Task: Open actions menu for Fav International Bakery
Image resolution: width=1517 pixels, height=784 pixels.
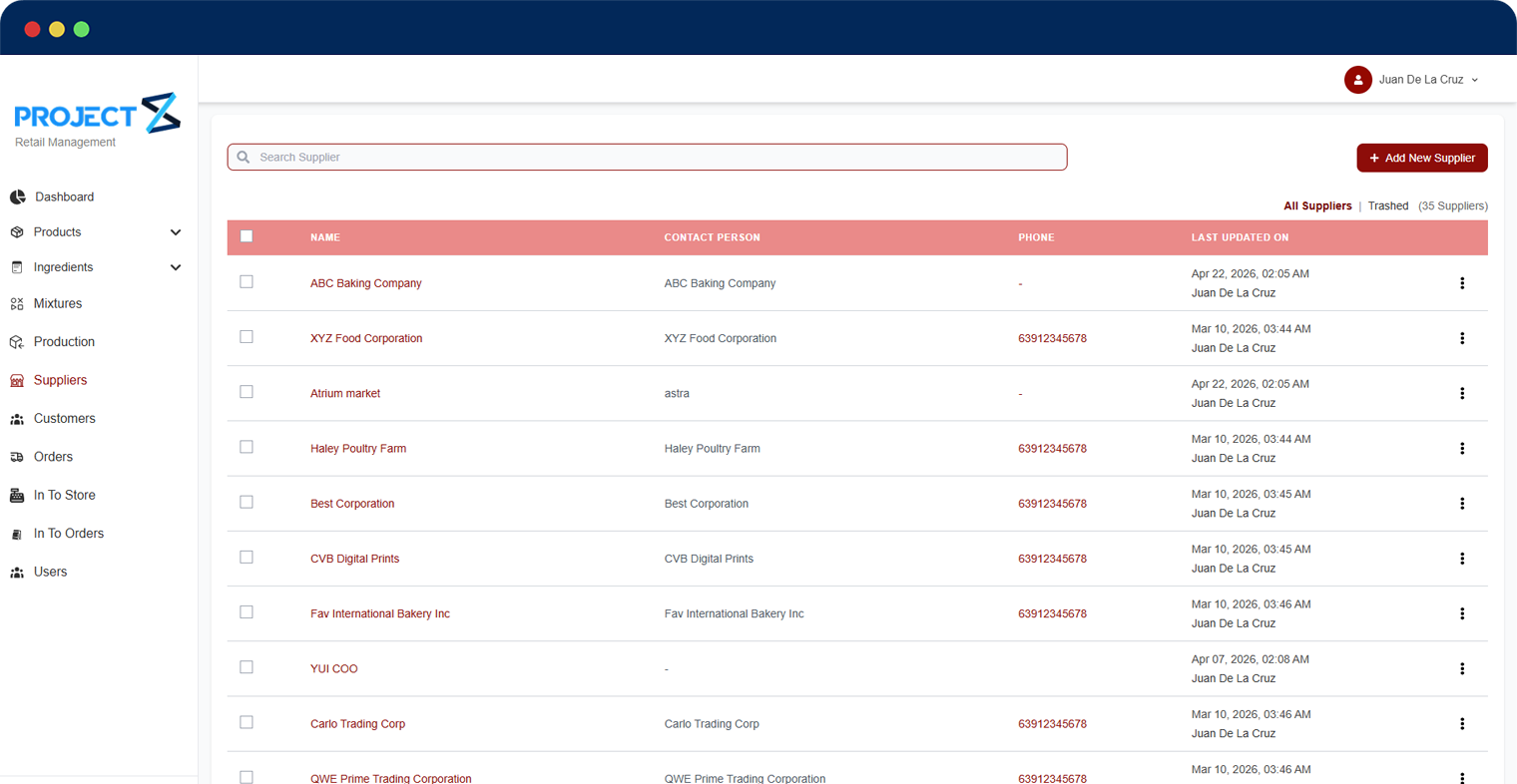Action: click(1462, 613)
